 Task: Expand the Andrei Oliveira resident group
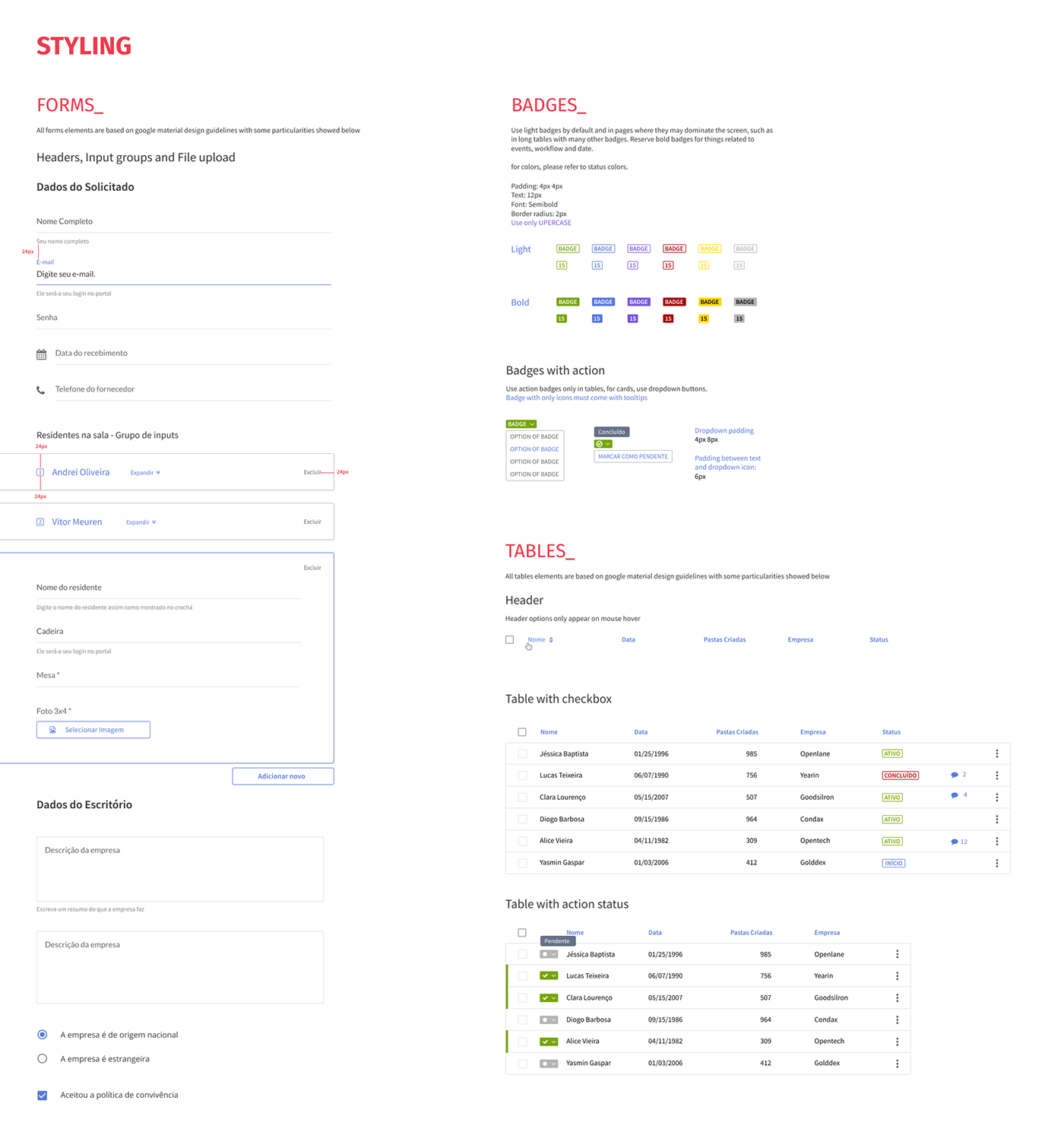pos(145,473)
